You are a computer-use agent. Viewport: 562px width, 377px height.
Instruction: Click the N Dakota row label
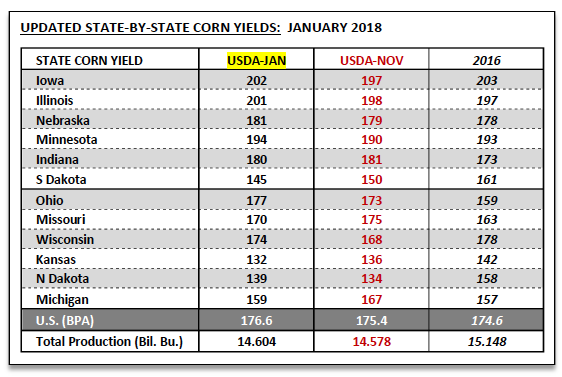(62, 278)
